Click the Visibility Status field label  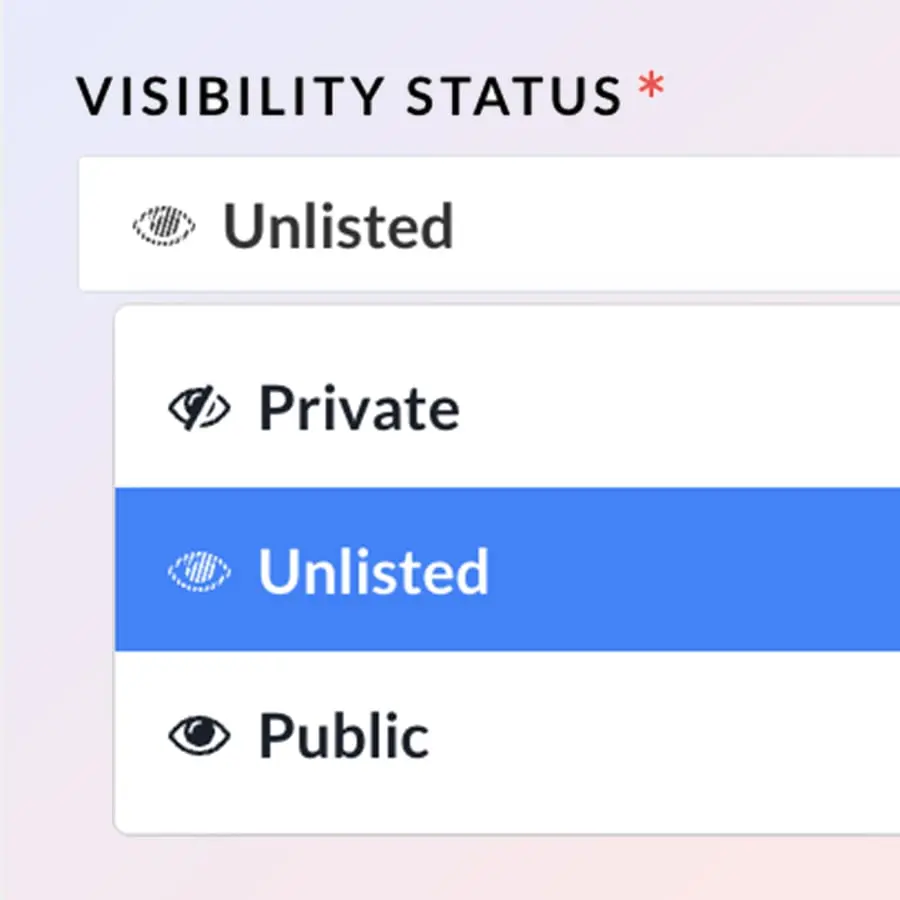350,96
